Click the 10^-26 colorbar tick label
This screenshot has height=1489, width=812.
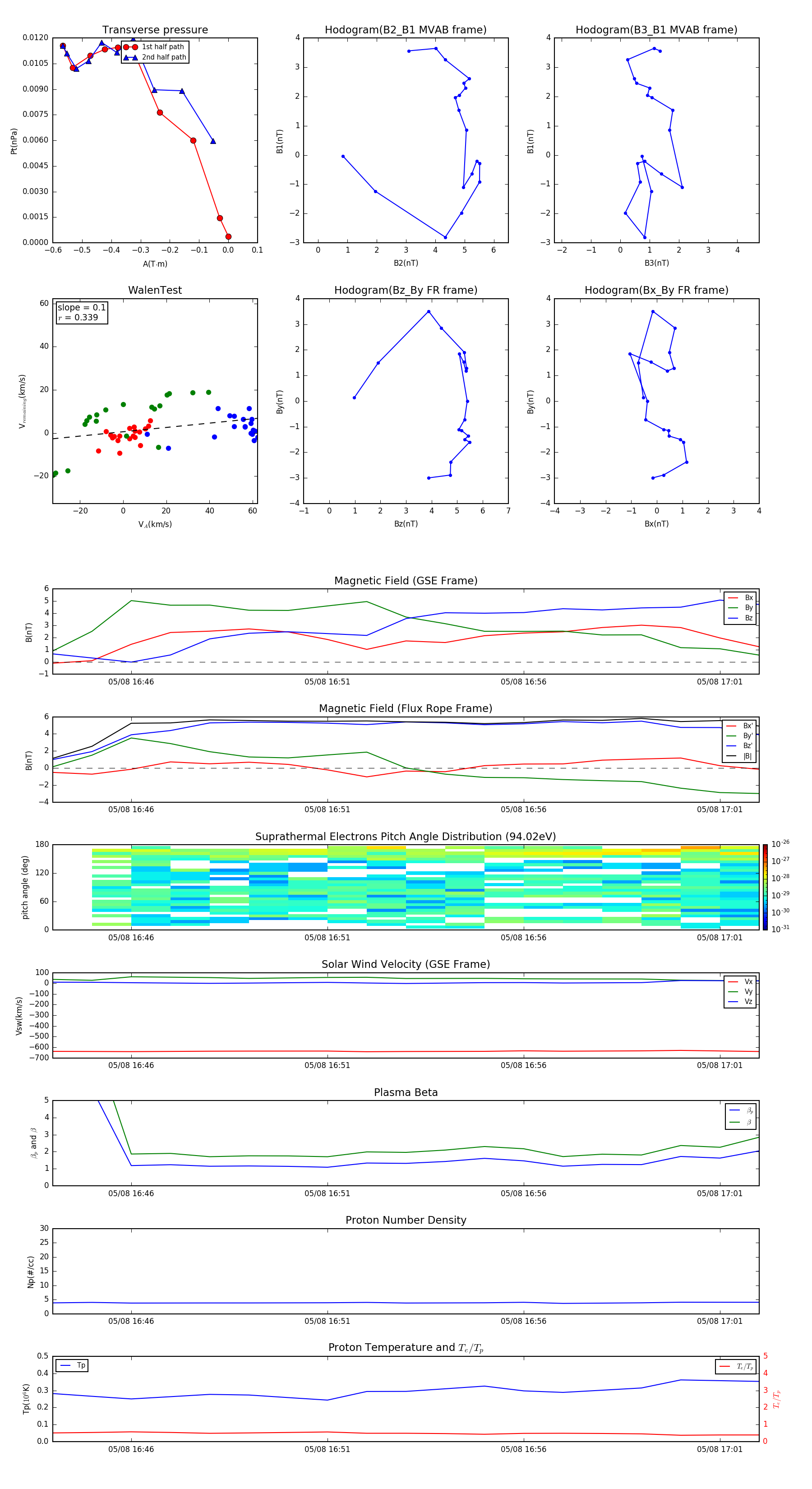780,844
